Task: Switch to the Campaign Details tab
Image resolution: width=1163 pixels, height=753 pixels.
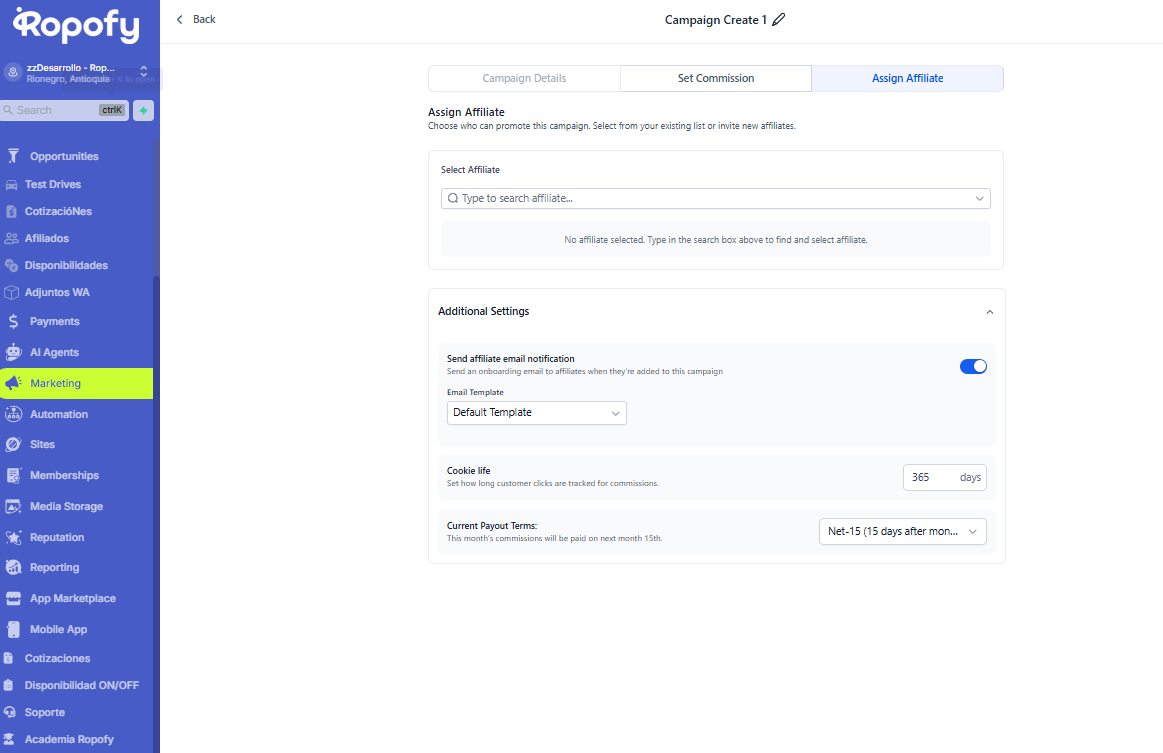Action: tap(524, 78)
